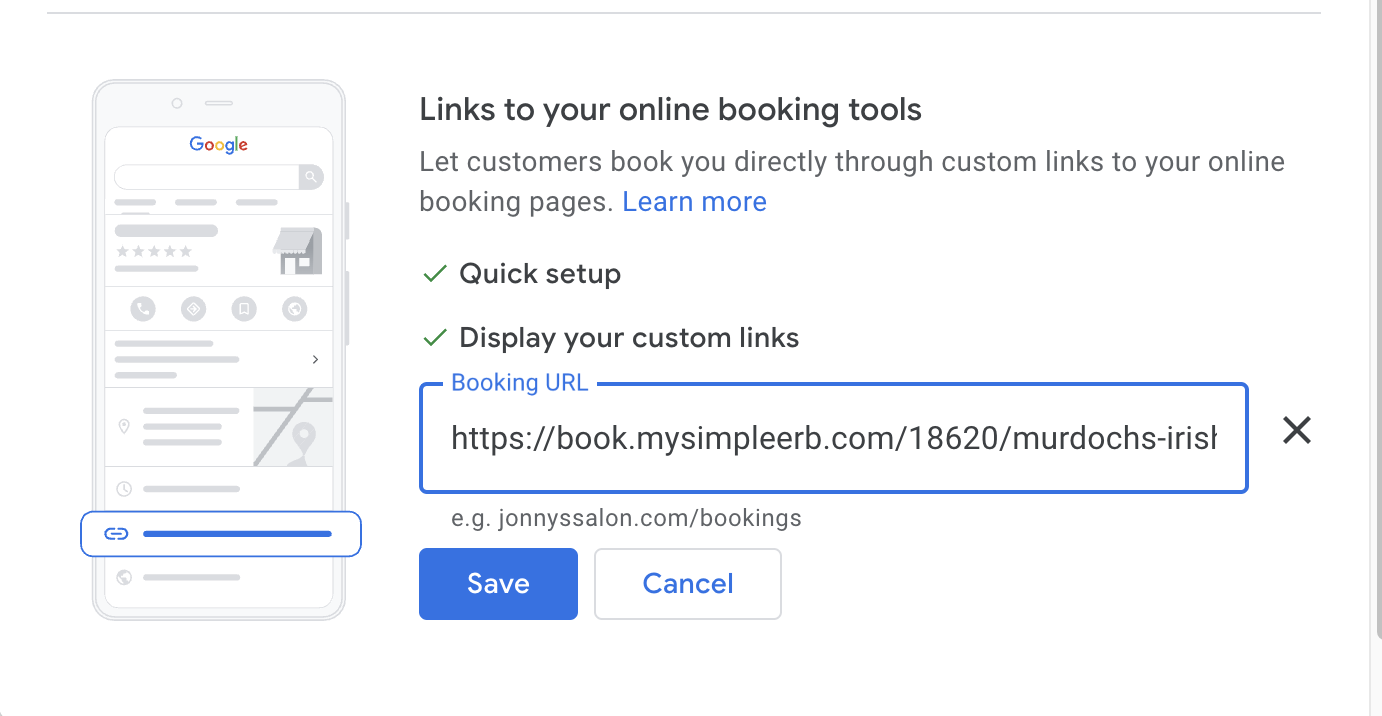Click the green checkmark beside Quick setup
Screen dimensions: 1382x716
434,274
